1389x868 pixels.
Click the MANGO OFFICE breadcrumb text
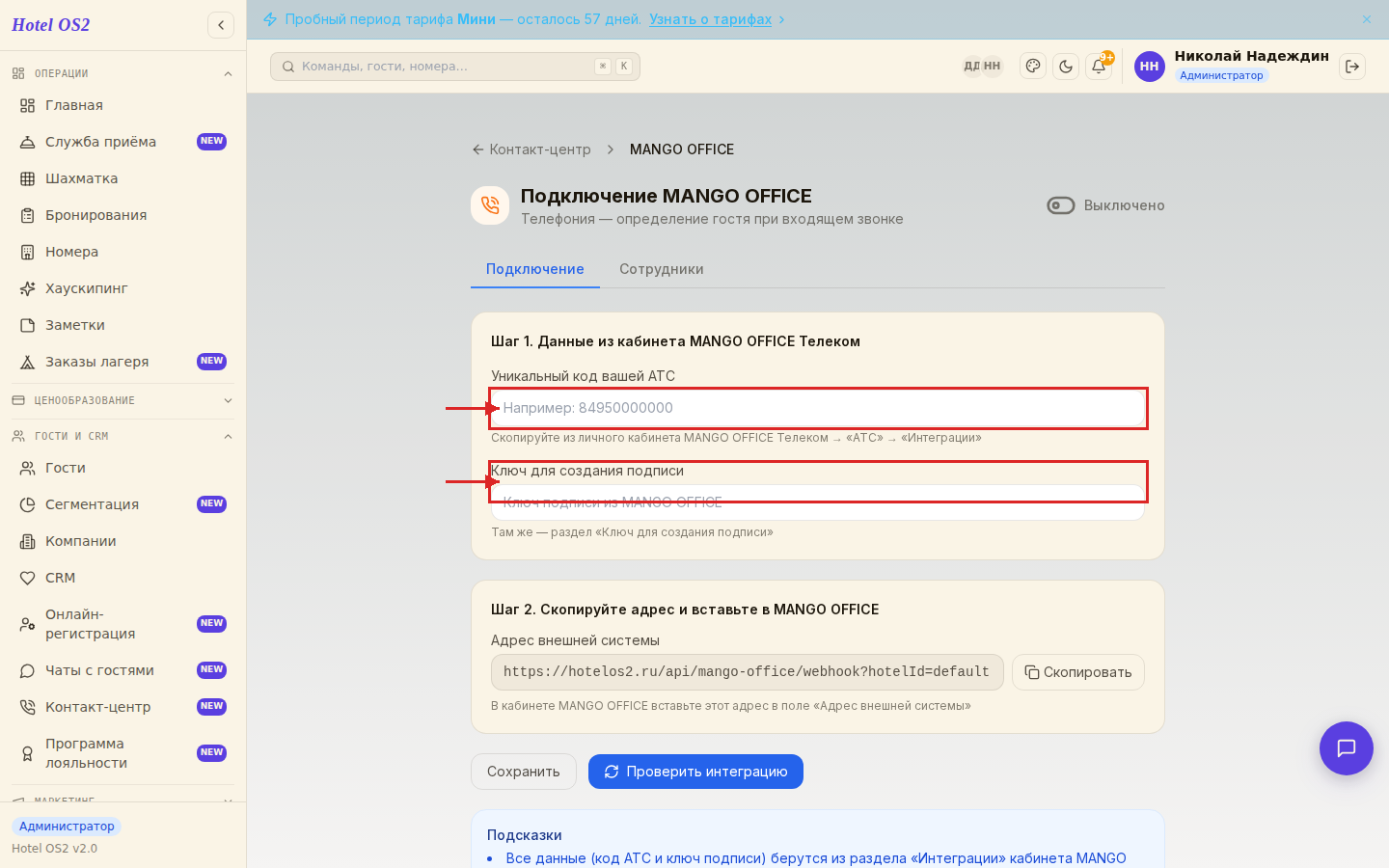tap(682, 149)
